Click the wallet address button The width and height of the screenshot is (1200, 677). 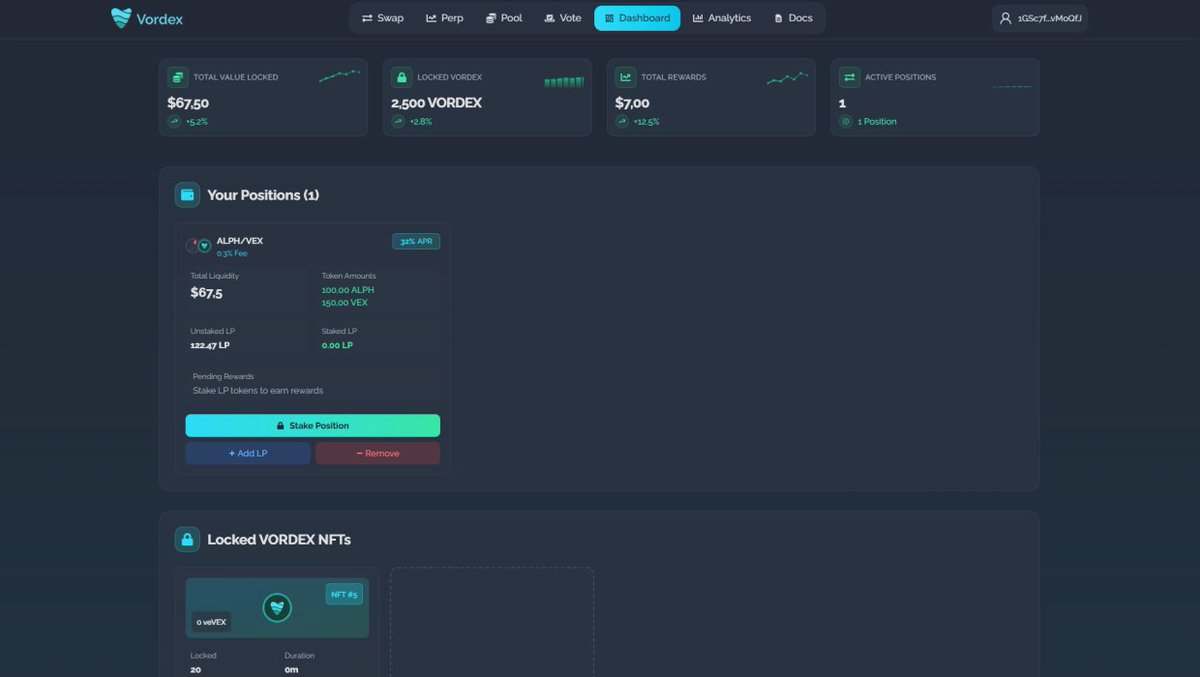(1040, 18)
